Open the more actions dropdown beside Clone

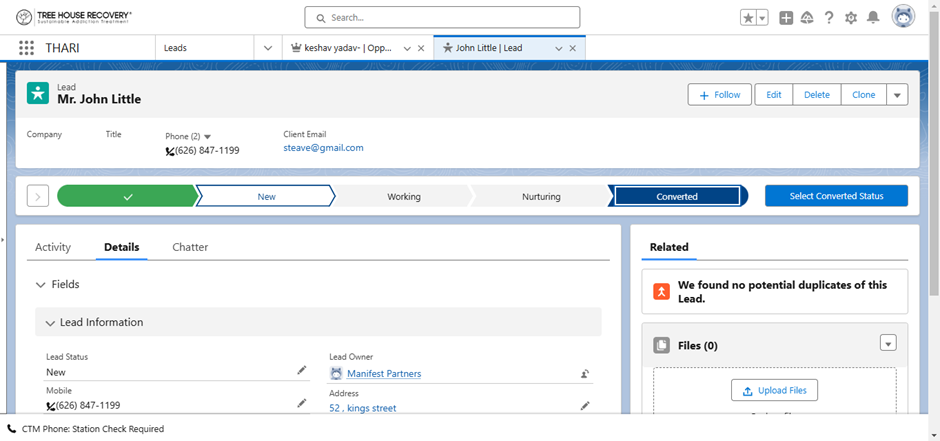(897, 95)
